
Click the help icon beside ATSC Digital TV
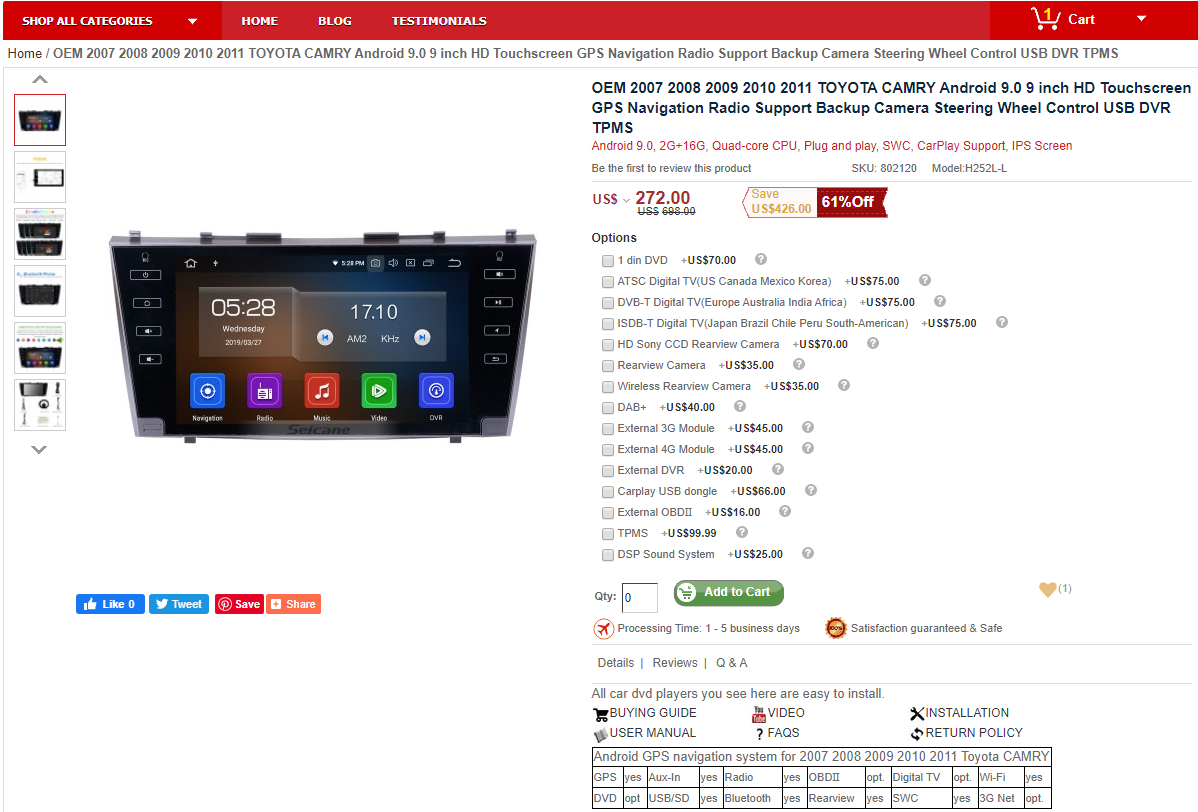click(x=924, y=280)
